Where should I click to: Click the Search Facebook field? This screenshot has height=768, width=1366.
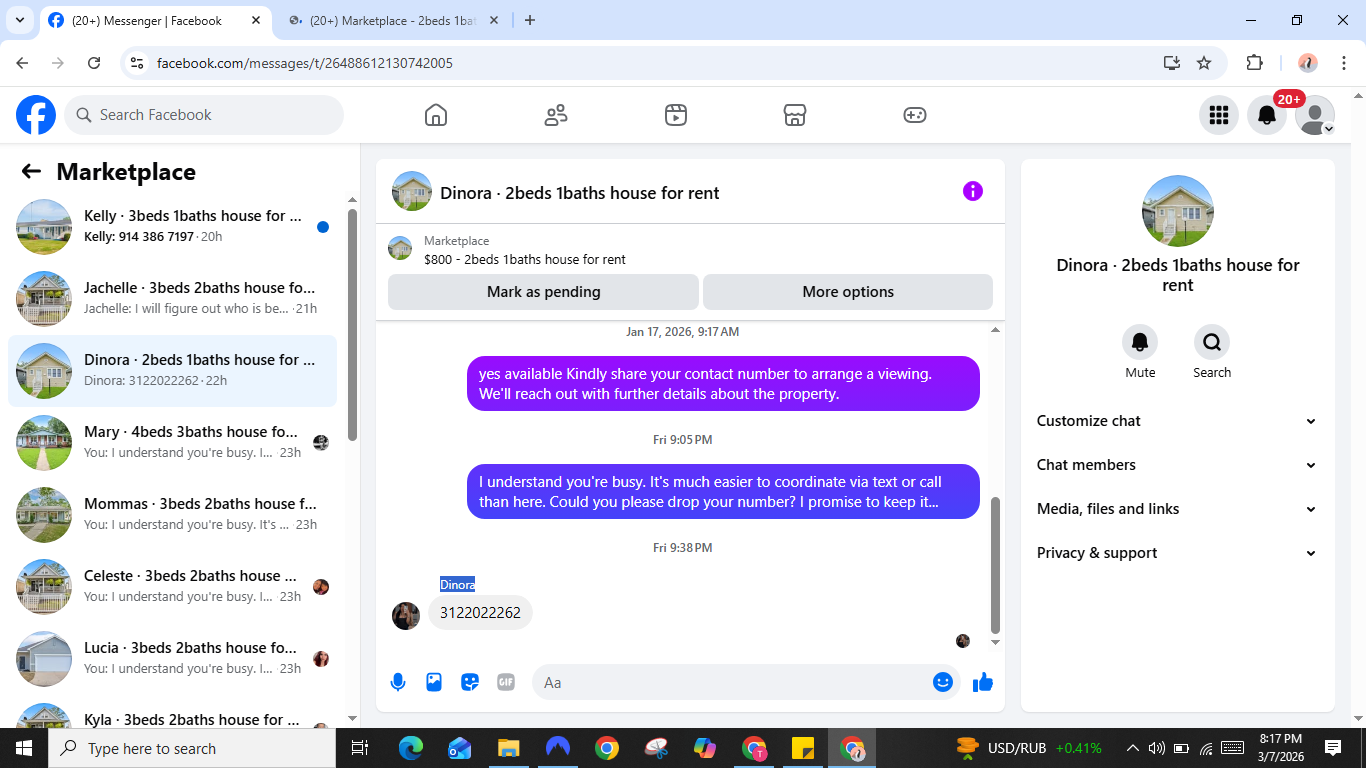(x=204, y=115)
